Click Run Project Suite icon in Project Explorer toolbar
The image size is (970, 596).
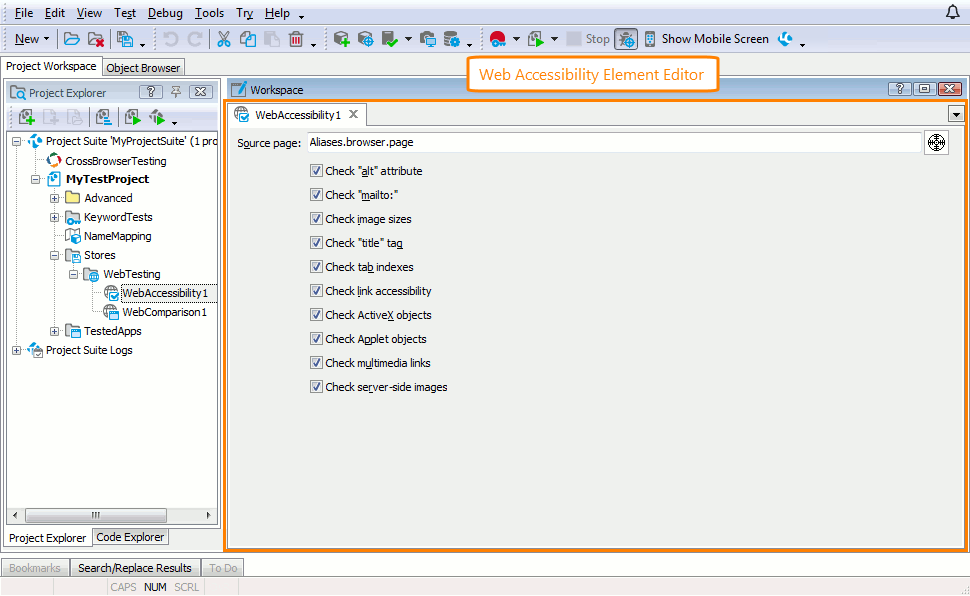[157, 117]
